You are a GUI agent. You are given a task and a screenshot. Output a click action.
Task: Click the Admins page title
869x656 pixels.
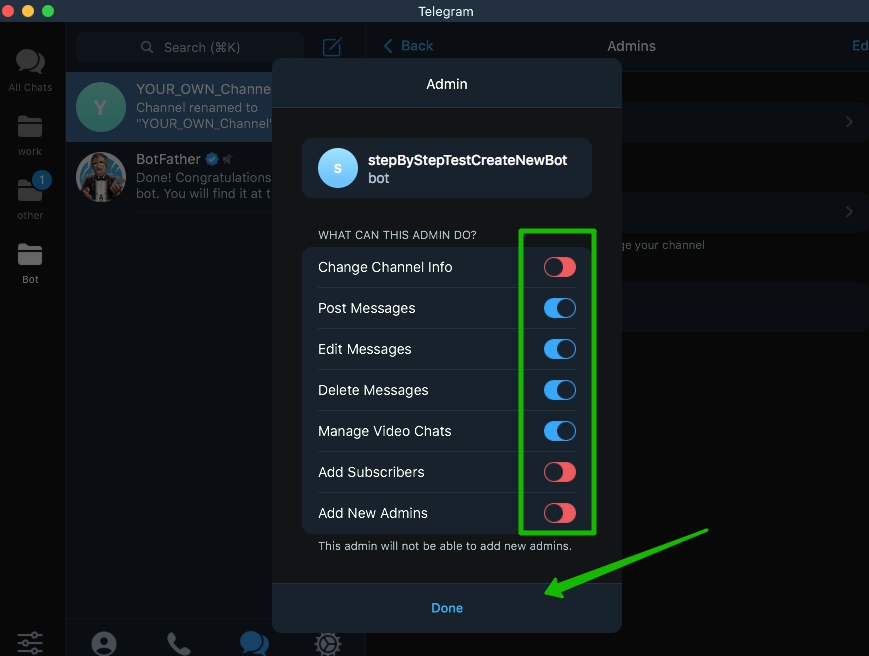631,46
